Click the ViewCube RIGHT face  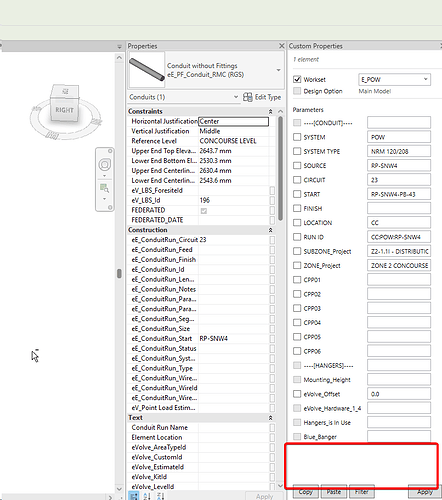coord(65,109)
